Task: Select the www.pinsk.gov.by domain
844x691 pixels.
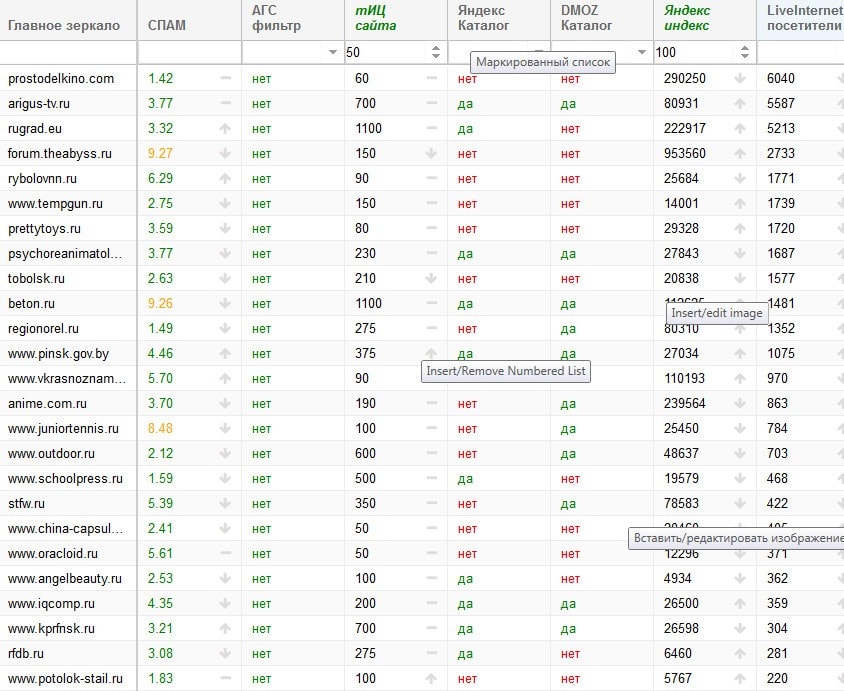Action: pyautogui.click(x=58, y=354)
